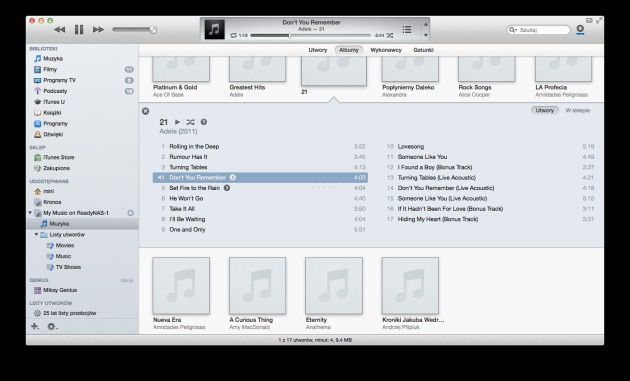Open the Up Next list icon
This screenshot has height=381, width=630.
click(x=407, y=29)
